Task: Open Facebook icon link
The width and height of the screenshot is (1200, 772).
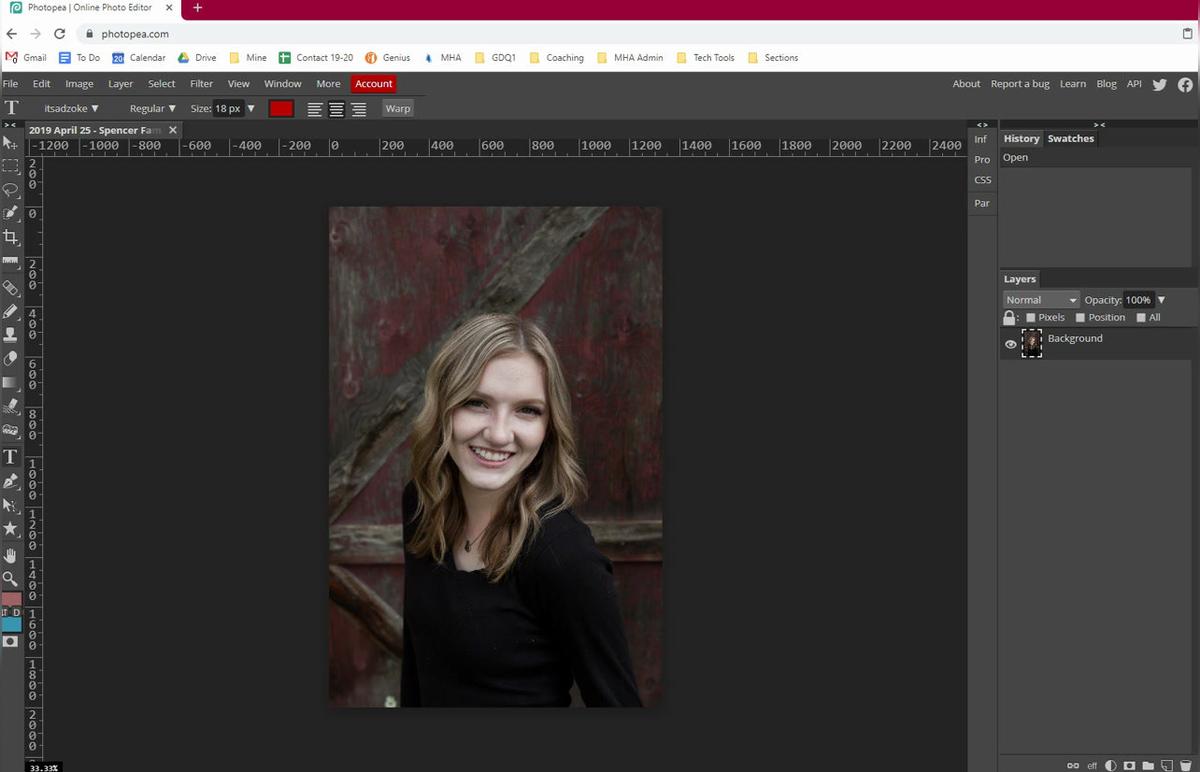Action: tap(1185, 84)
